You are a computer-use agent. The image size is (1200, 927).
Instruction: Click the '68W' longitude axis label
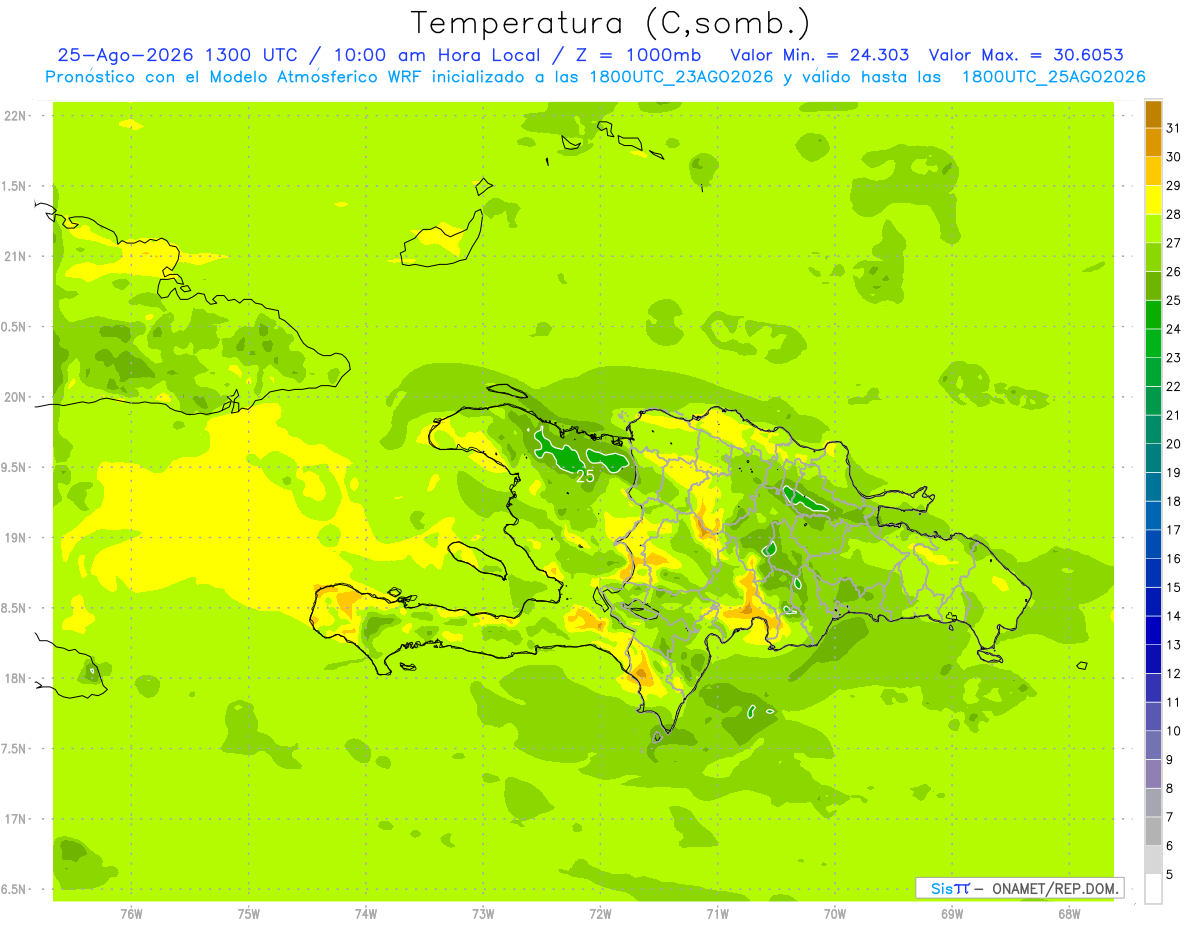tap(1069, 913)
